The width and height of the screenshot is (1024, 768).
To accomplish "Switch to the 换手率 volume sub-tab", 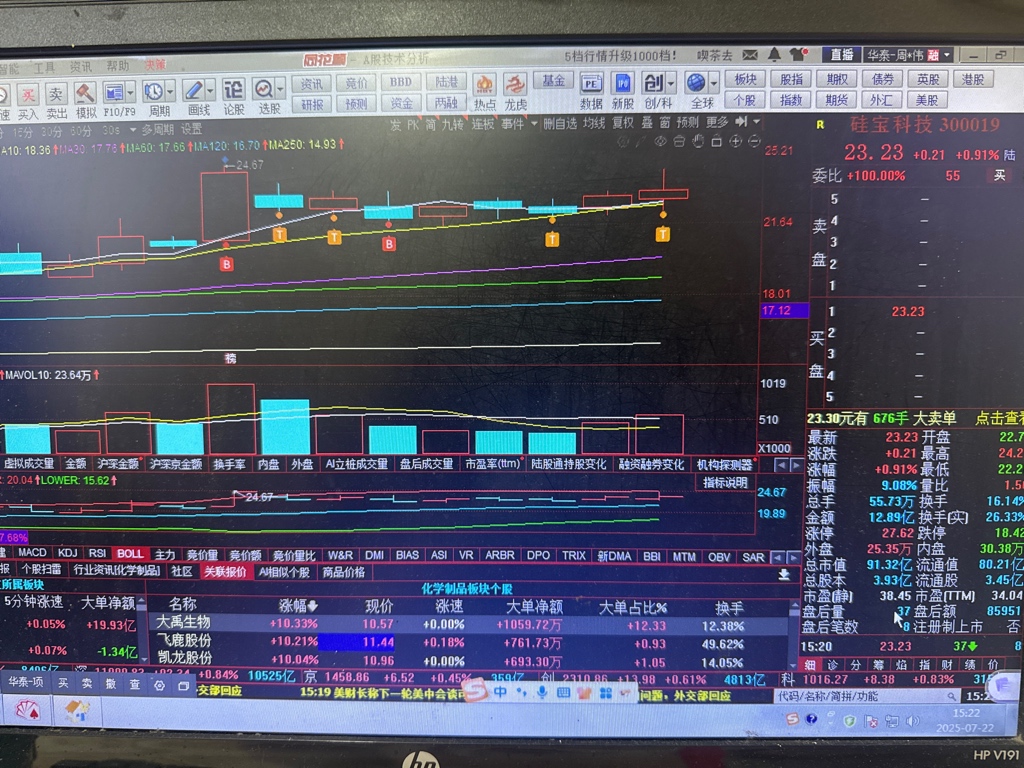I will (229, 464).
